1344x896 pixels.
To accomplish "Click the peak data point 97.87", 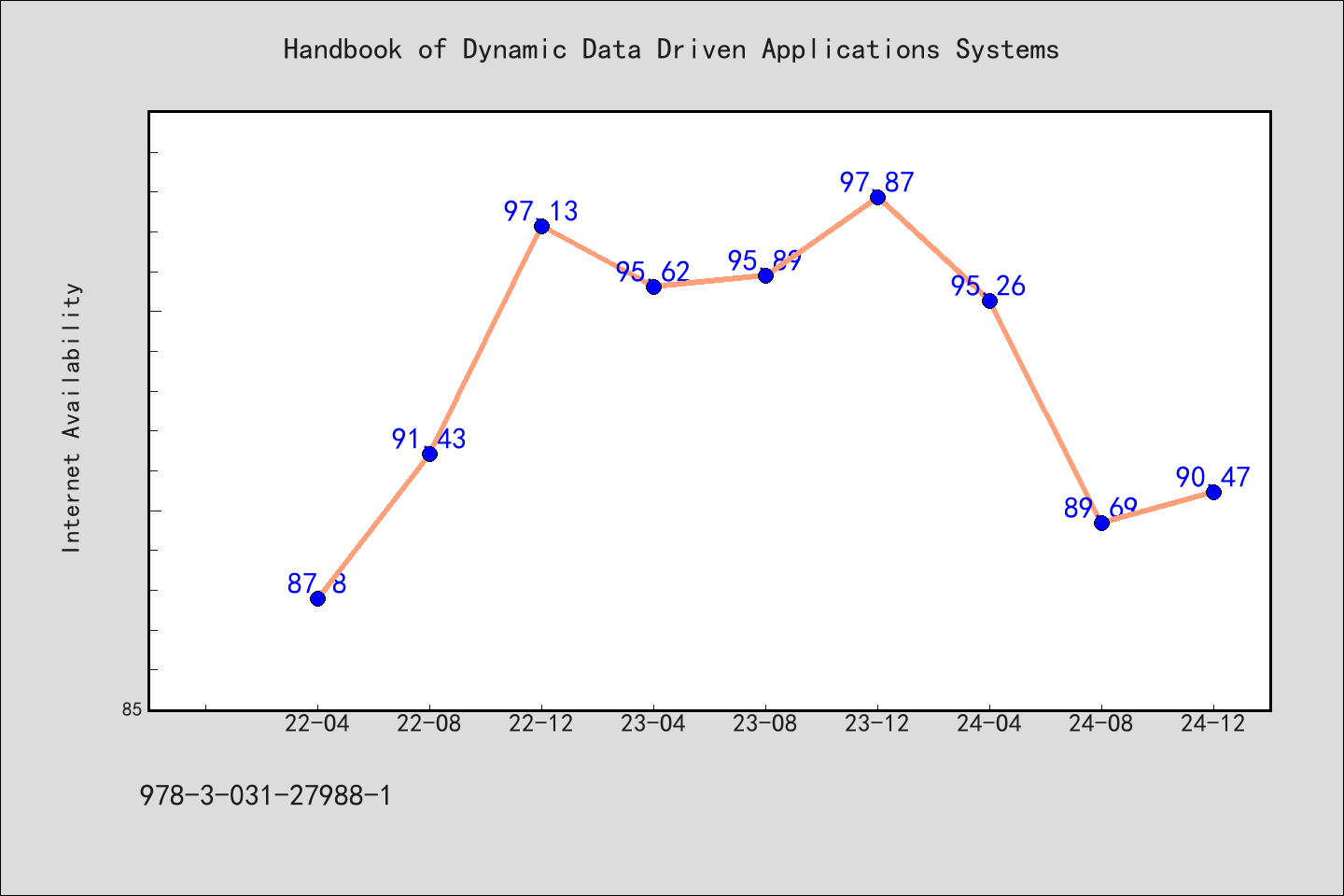I will (877, 197).
